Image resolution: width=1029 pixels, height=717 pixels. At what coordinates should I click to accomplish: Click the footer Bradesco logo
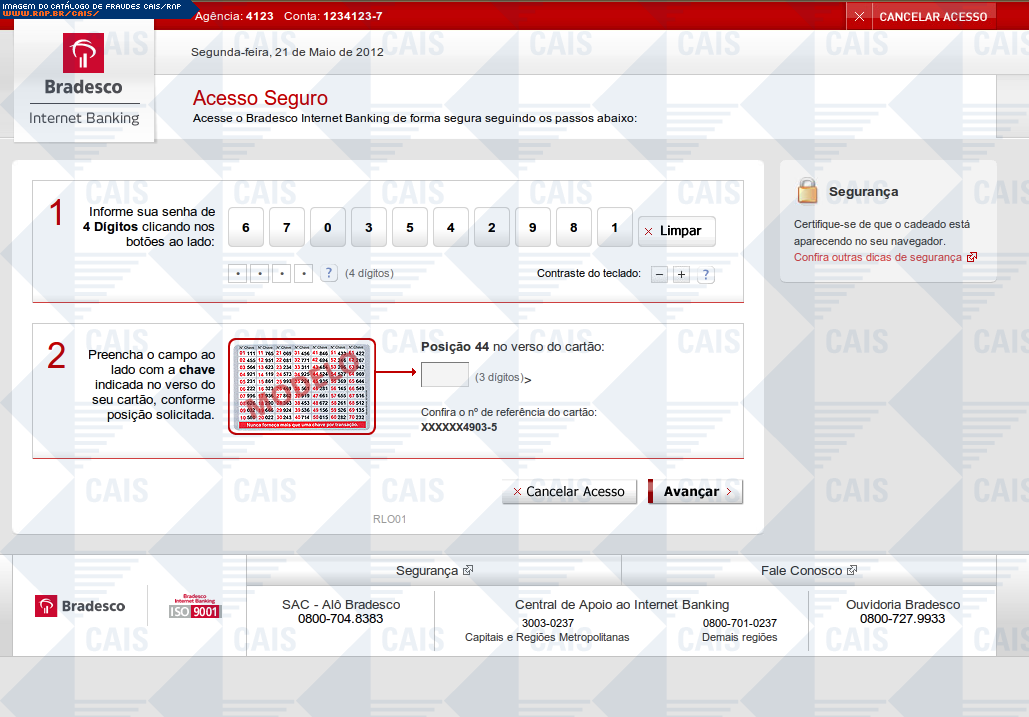pos(81,606)
